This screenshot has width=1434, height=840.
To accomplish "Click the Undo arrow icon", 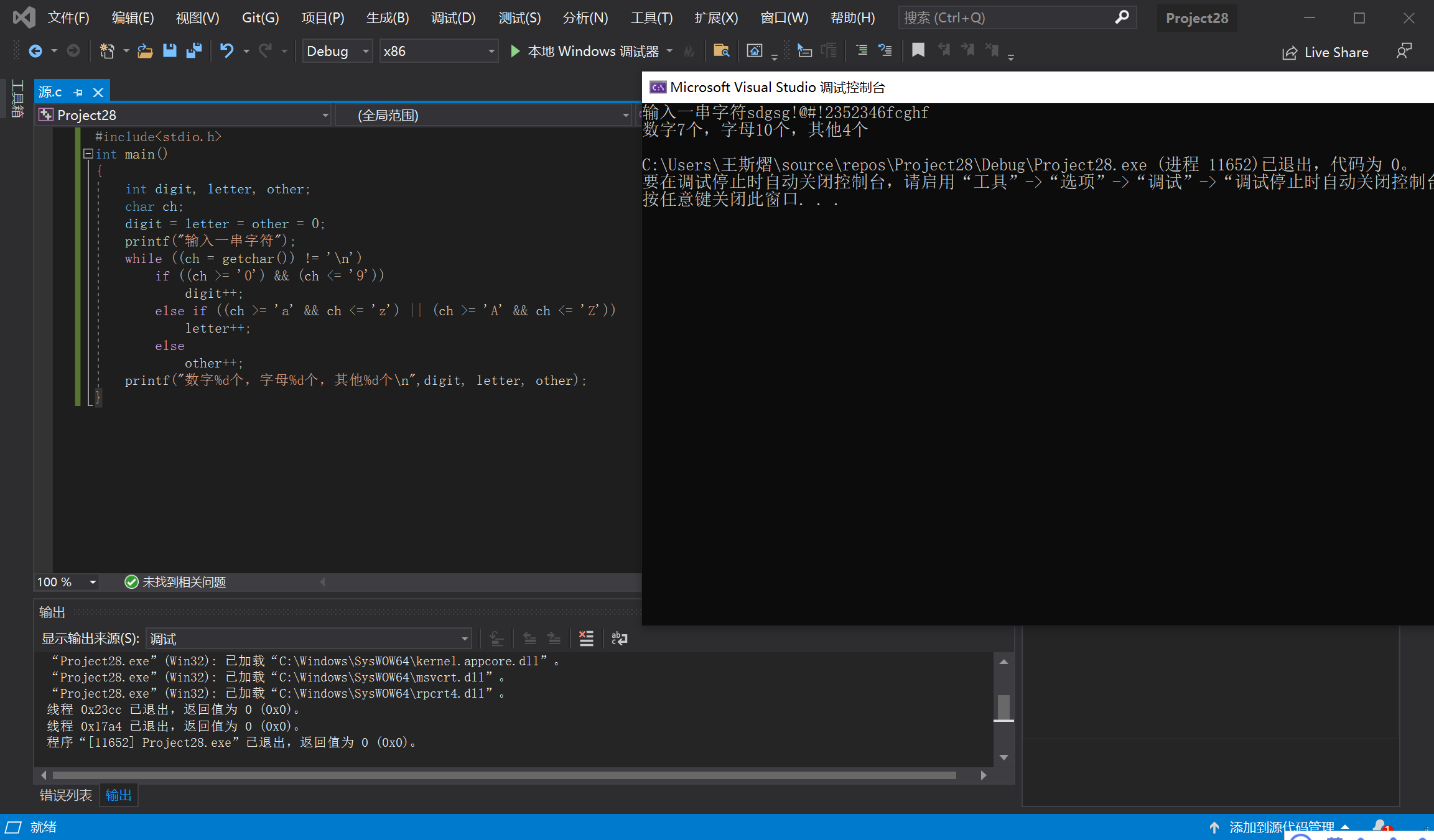I will [x=226, y=51].
